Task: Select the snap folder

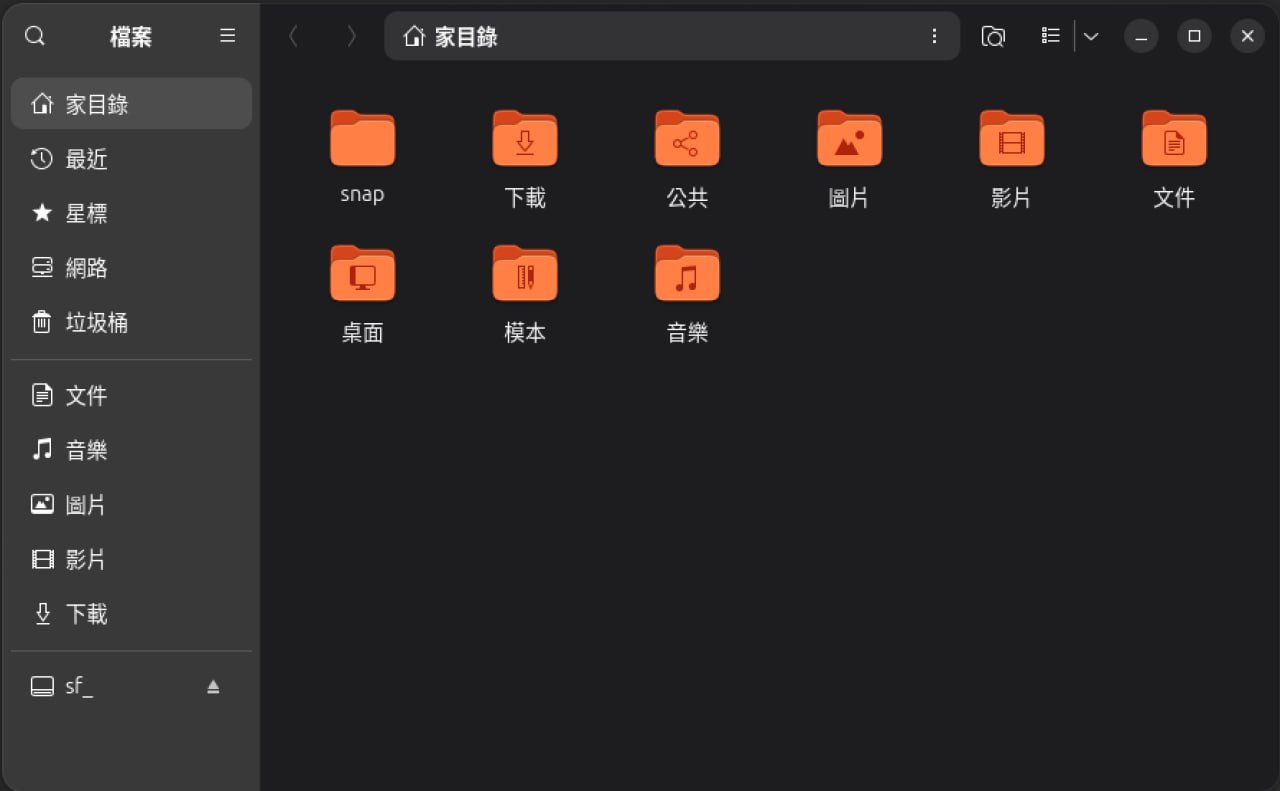Action: pyautogui.click(x=362, y=140)
